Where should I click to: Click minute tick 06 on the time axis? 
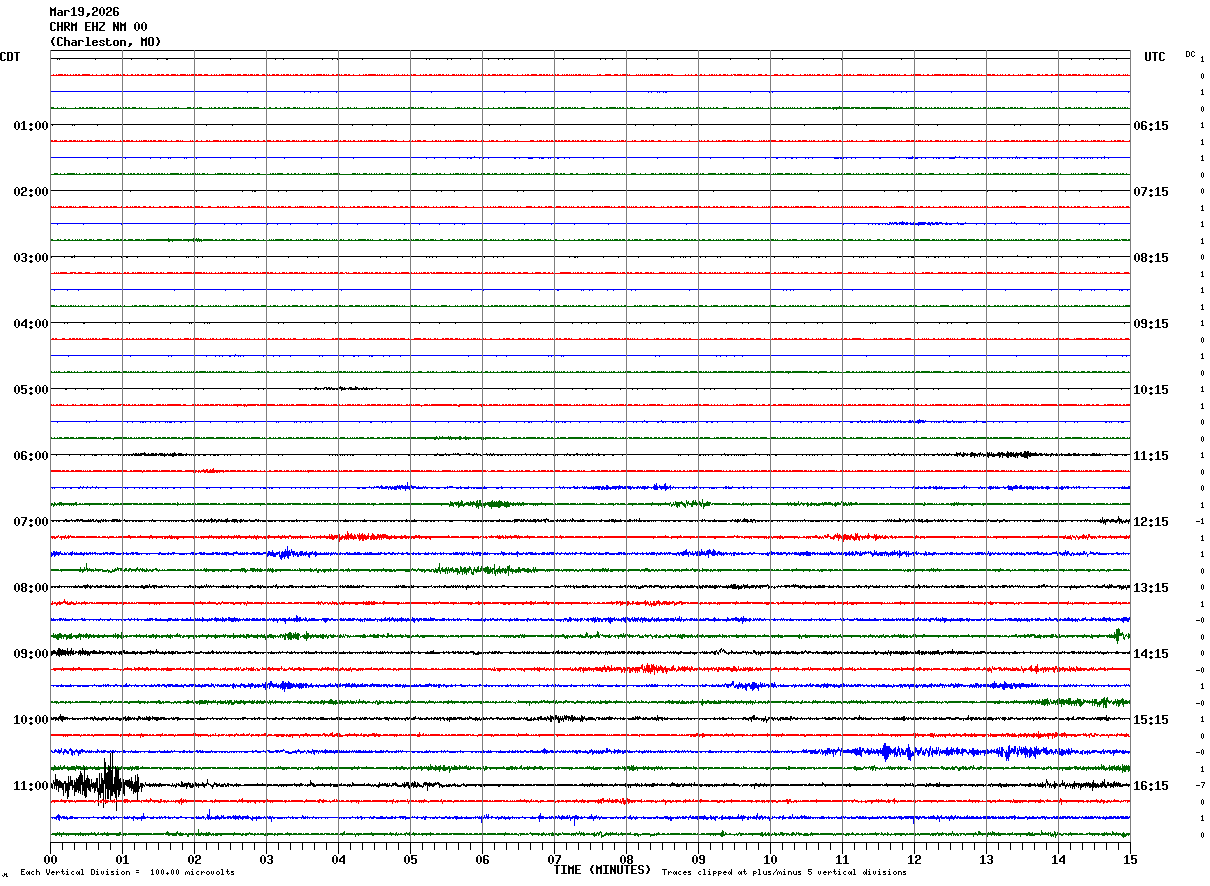tap(482, 859)
